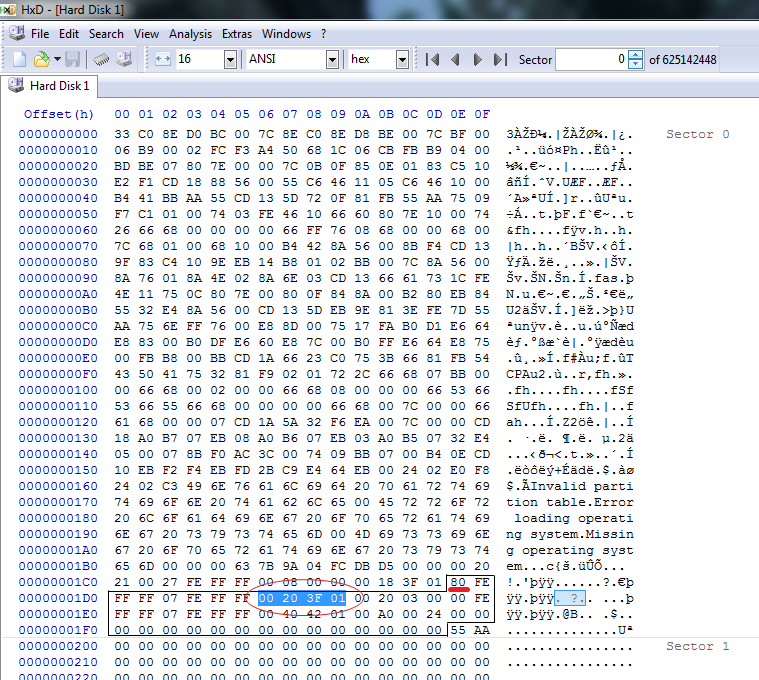Click the Save disk icon

click(73, 60)
